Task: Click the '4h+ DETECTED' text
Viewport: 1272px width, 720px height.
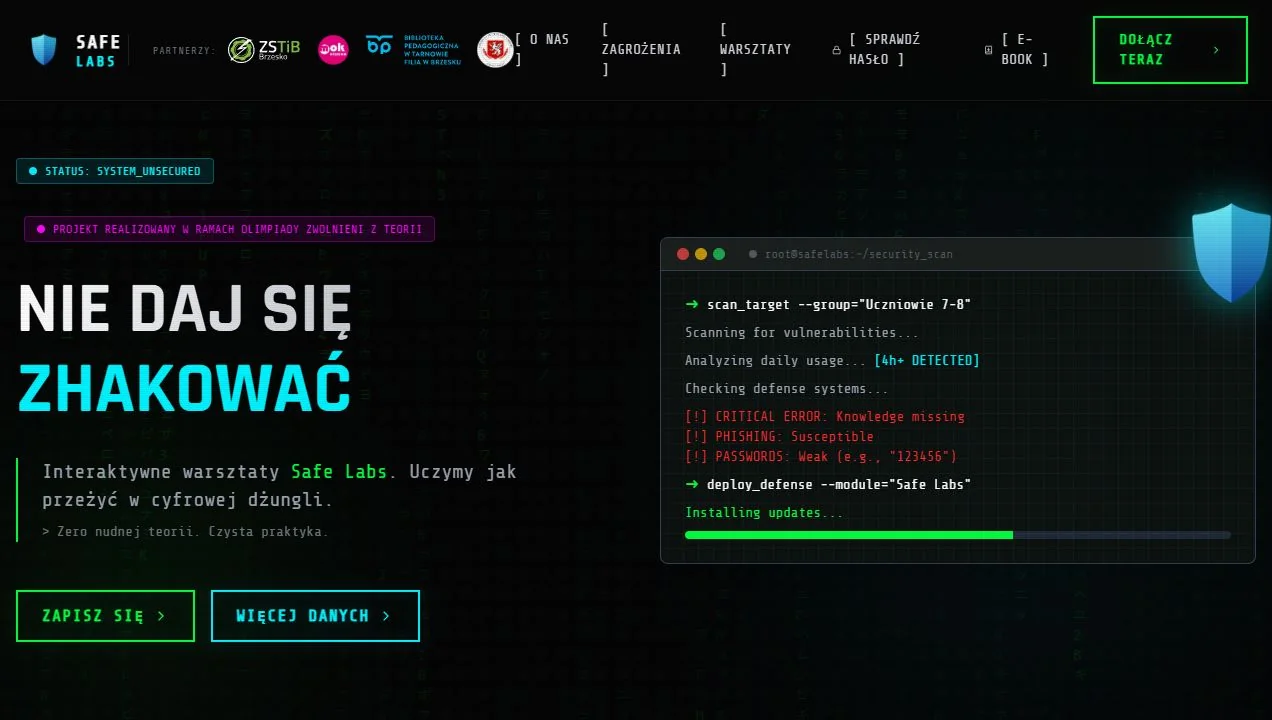Action: pos(927,360)
